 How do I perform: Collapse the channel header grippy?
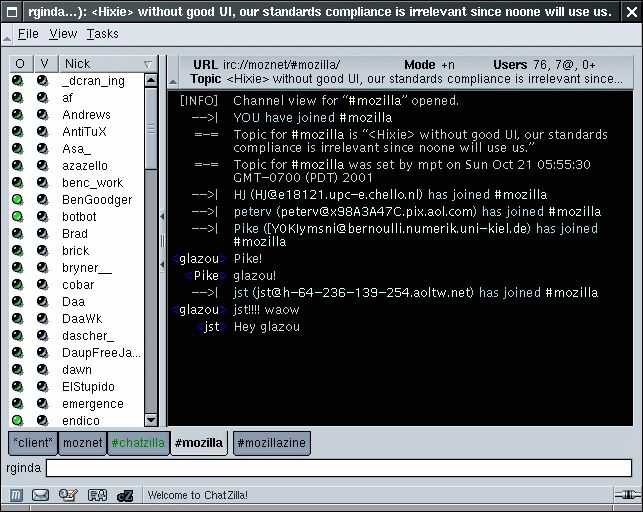(173, 73)
